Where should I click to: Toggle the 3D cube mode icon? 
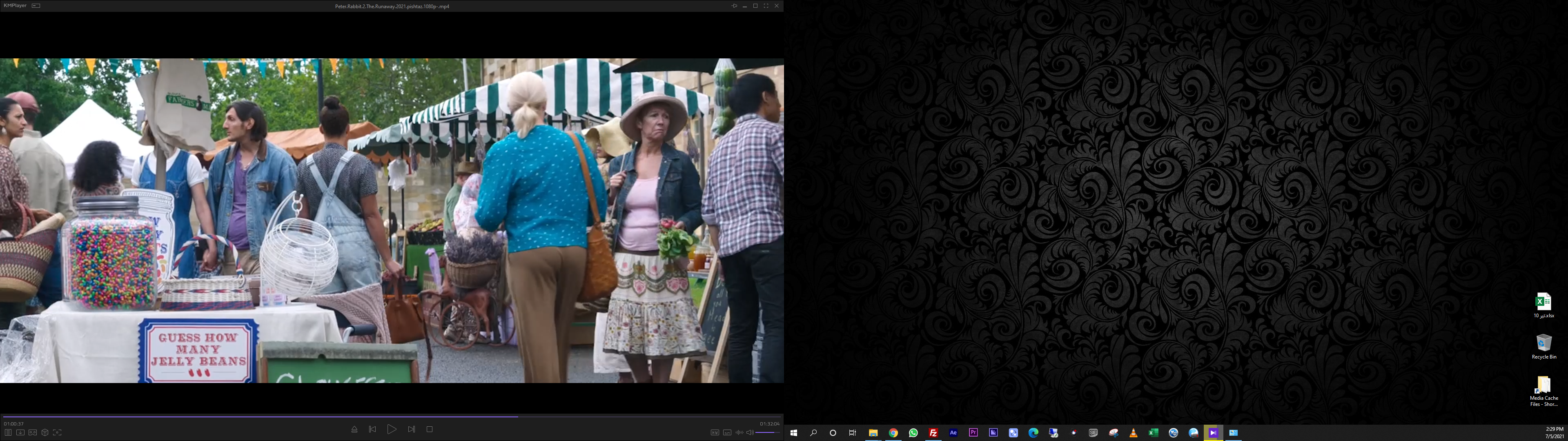(45, 432)
